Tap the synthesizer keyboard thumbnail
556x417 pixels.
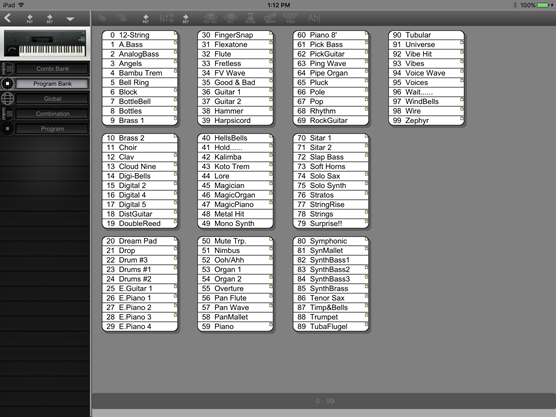click(45, 43)
